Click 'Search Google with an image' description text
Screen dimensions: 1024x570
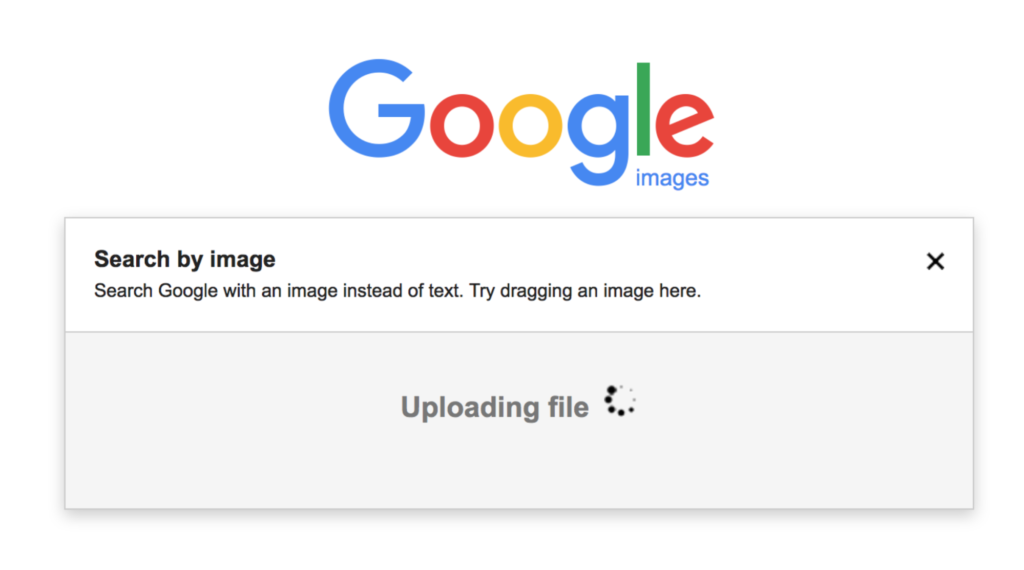click(216, 291)
